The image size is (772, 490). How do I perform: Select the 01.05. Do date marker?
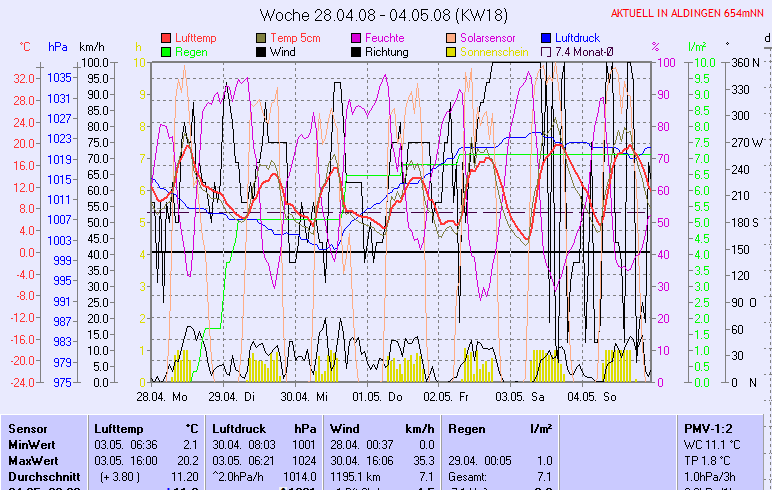tap(383, 397)
